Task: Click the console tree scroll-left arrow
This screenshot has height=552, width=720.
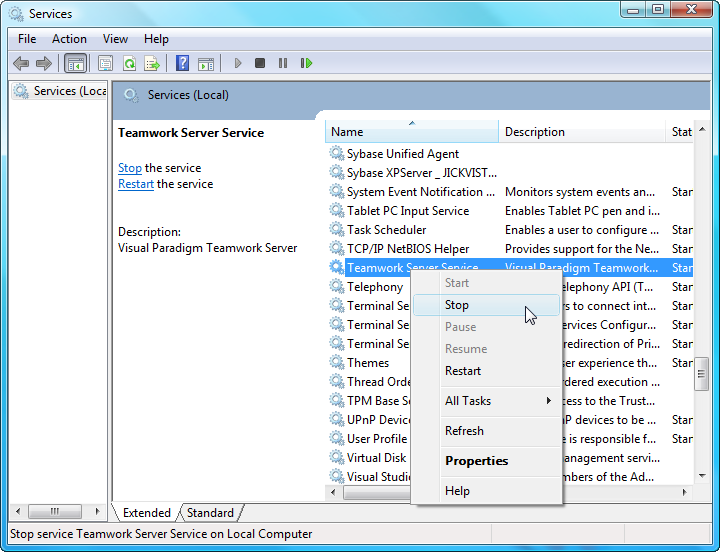Action: (x=18, y=511)
